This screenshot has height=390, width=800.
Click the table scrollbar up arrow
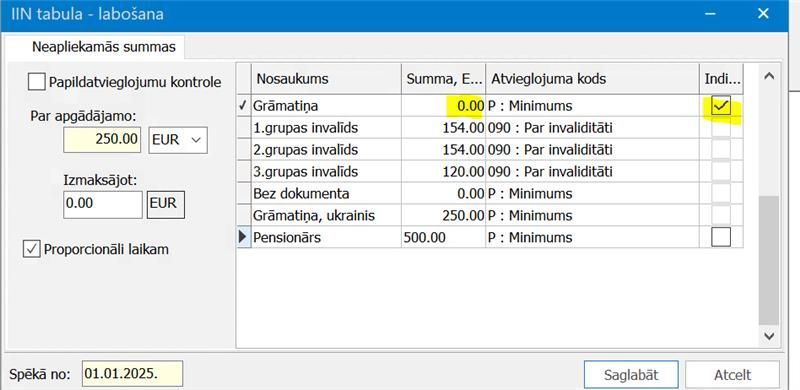769,77
